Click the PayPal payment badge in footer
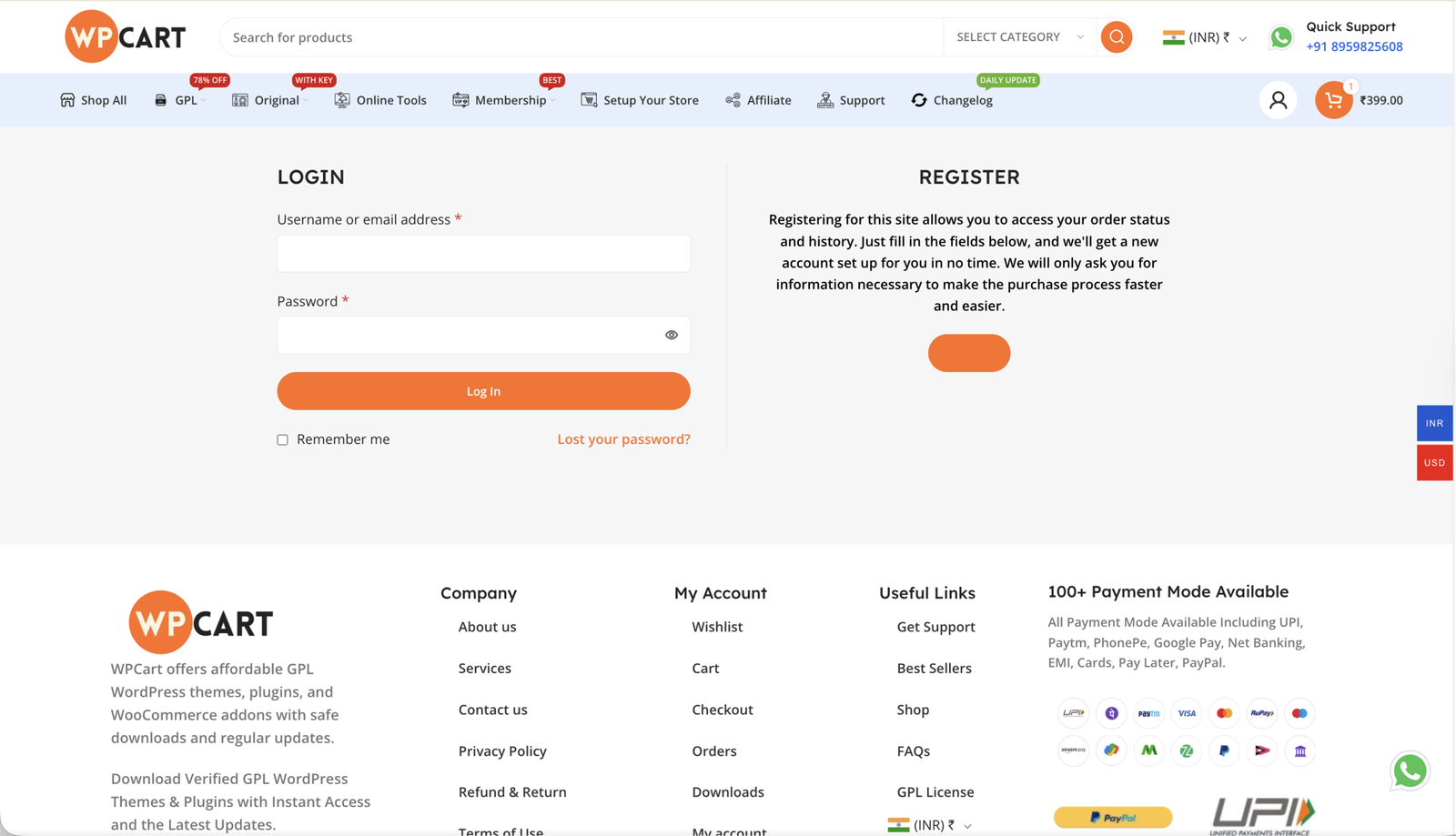1456x836 pixels. coord(1113,817)
